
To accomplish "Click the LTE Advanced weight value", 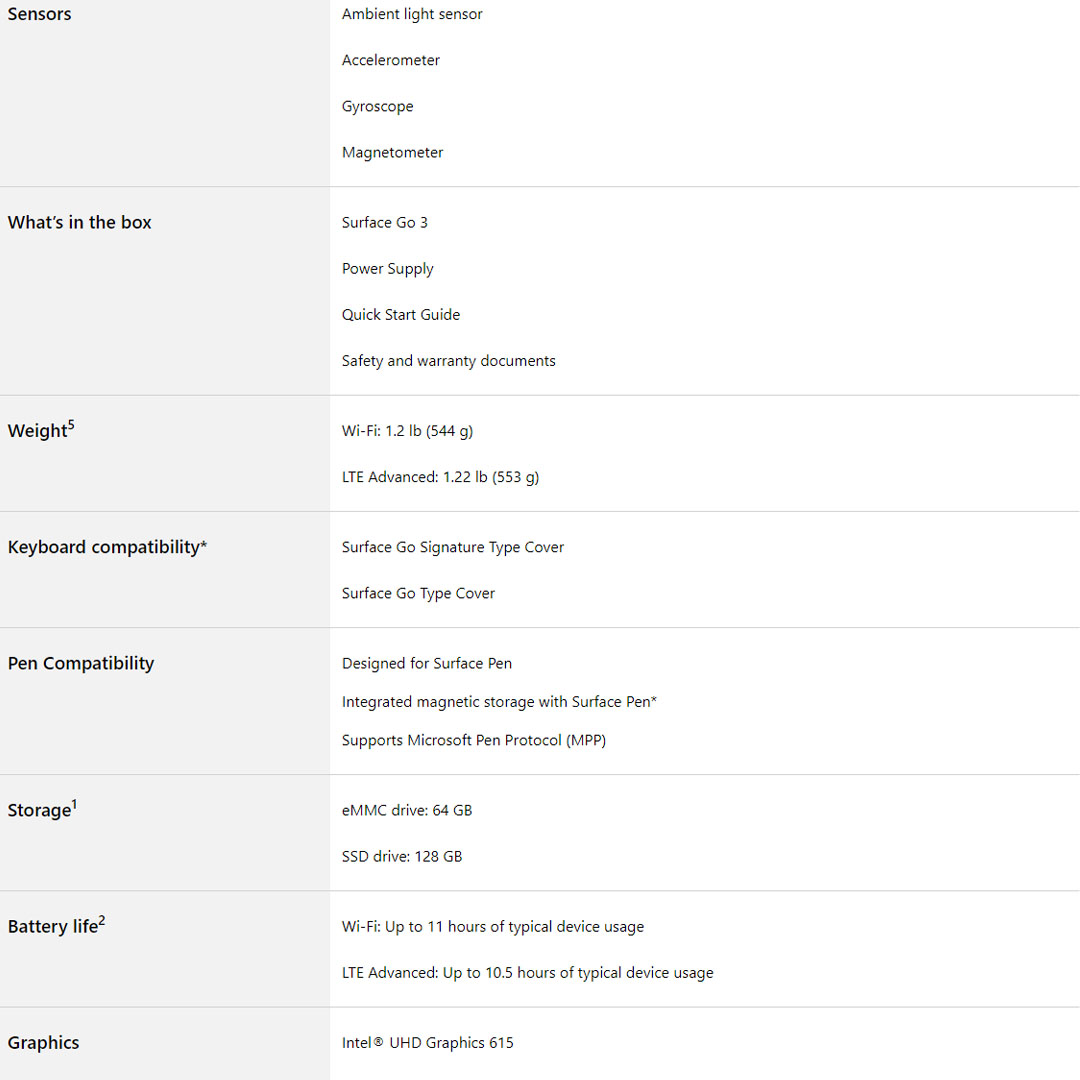I will pos(440,477).
